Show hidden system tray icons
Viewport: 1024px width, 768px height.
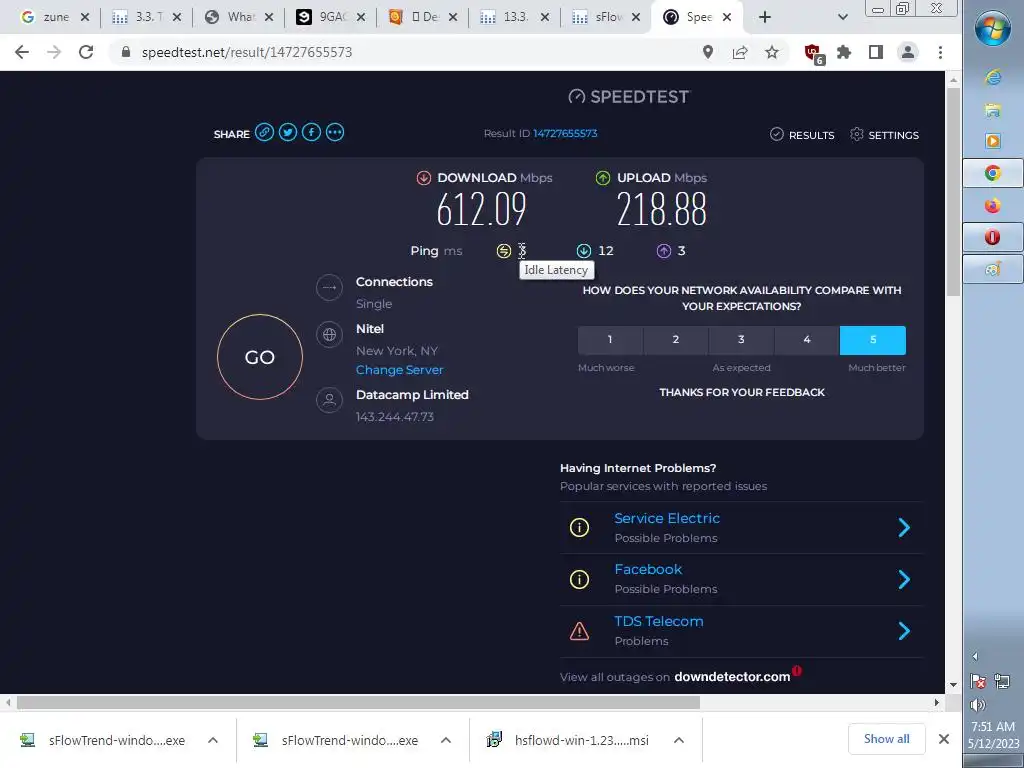[x=975, y=656]
